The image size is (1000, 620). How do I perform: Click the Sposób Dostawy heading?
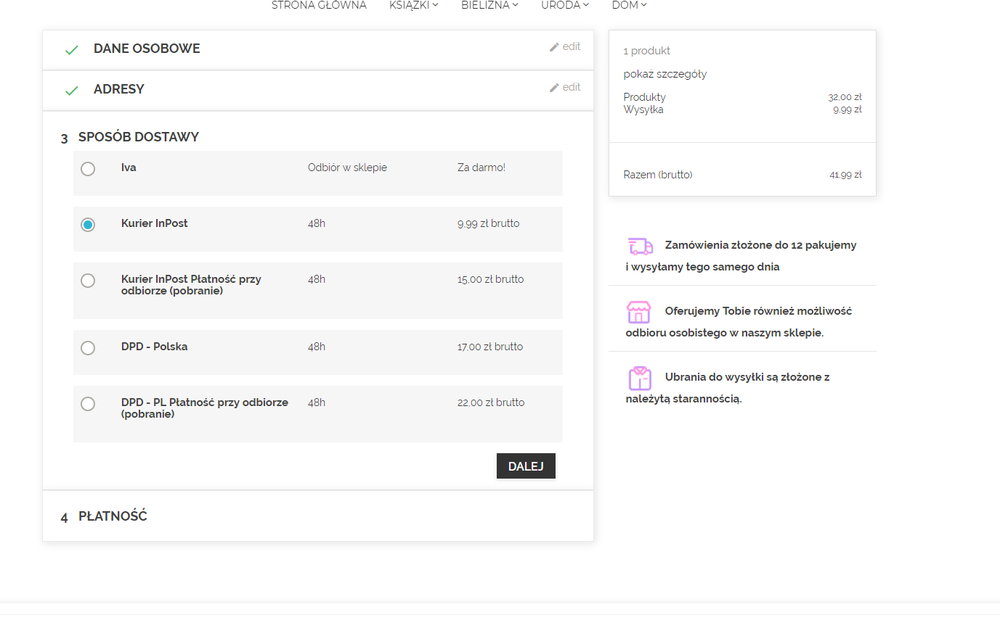pyautogui.click(x=138, y=137)
